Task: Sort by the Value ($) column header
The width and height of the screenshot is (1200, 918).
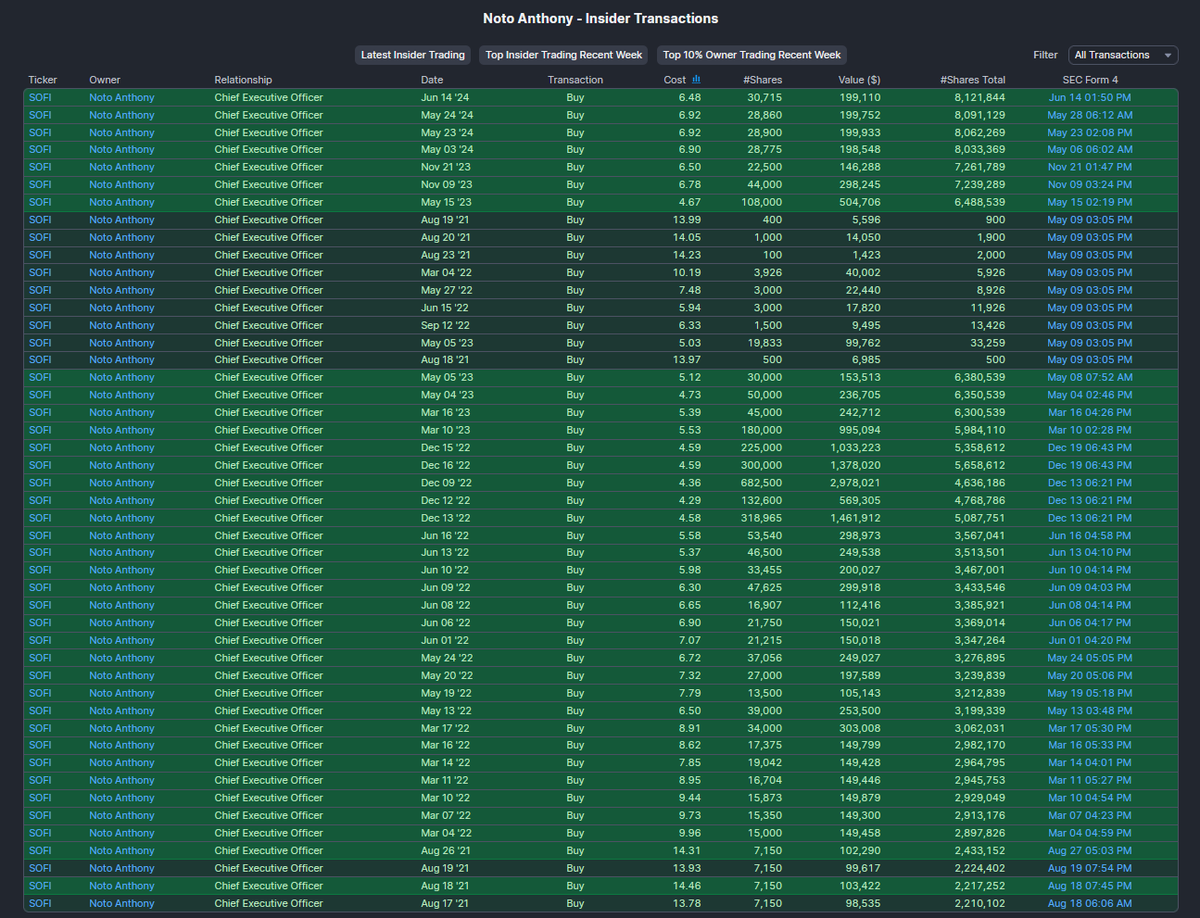Action: pyautogui.click(x=860, y=80)
